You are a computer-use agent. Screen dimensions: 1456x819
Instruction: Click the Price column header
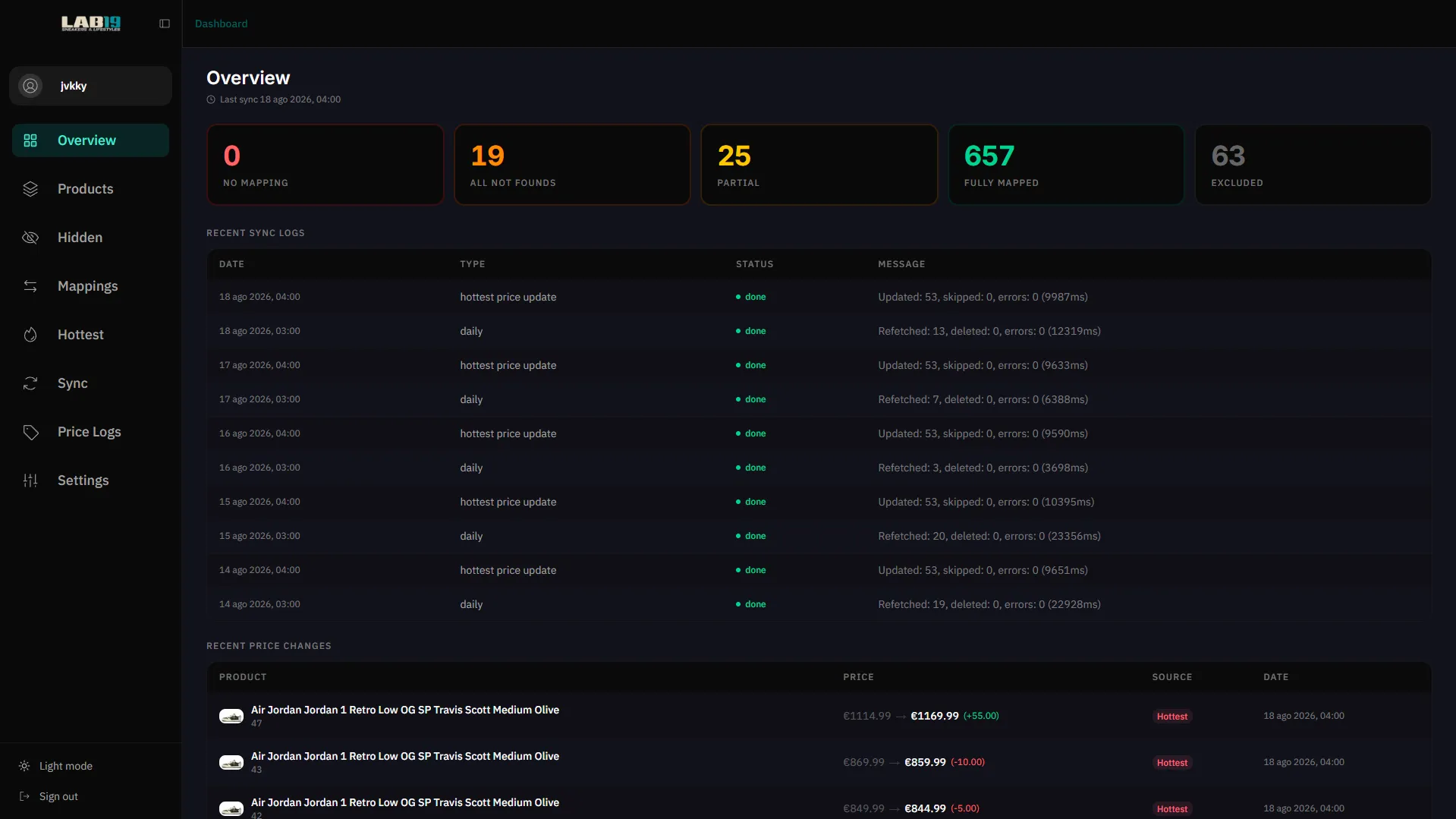858,677
